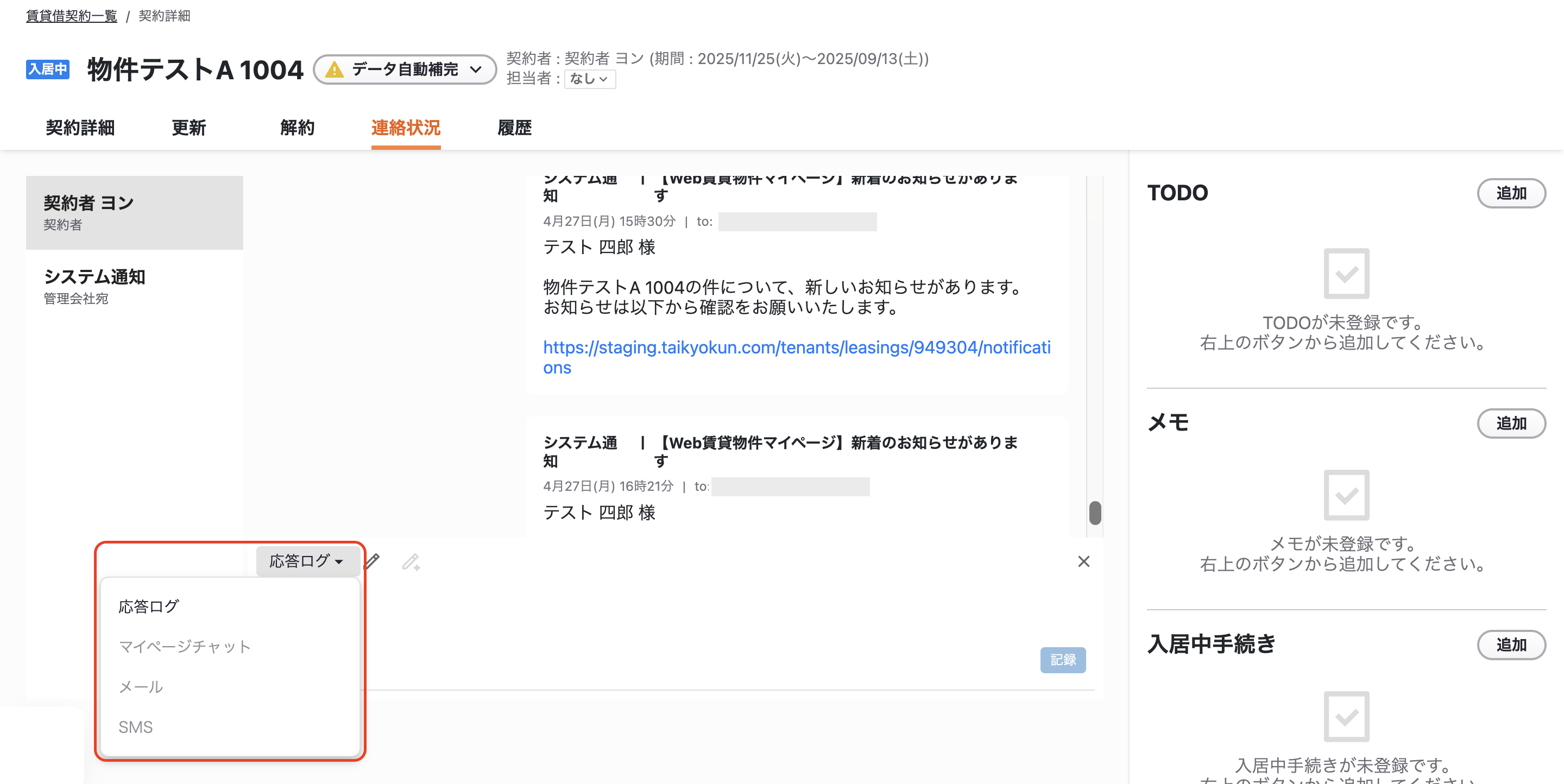This screenshot has height=784, width=1564.
Task: Click the 入居中手続き empty-state checkbox icon
Action: pos(1346,717)
